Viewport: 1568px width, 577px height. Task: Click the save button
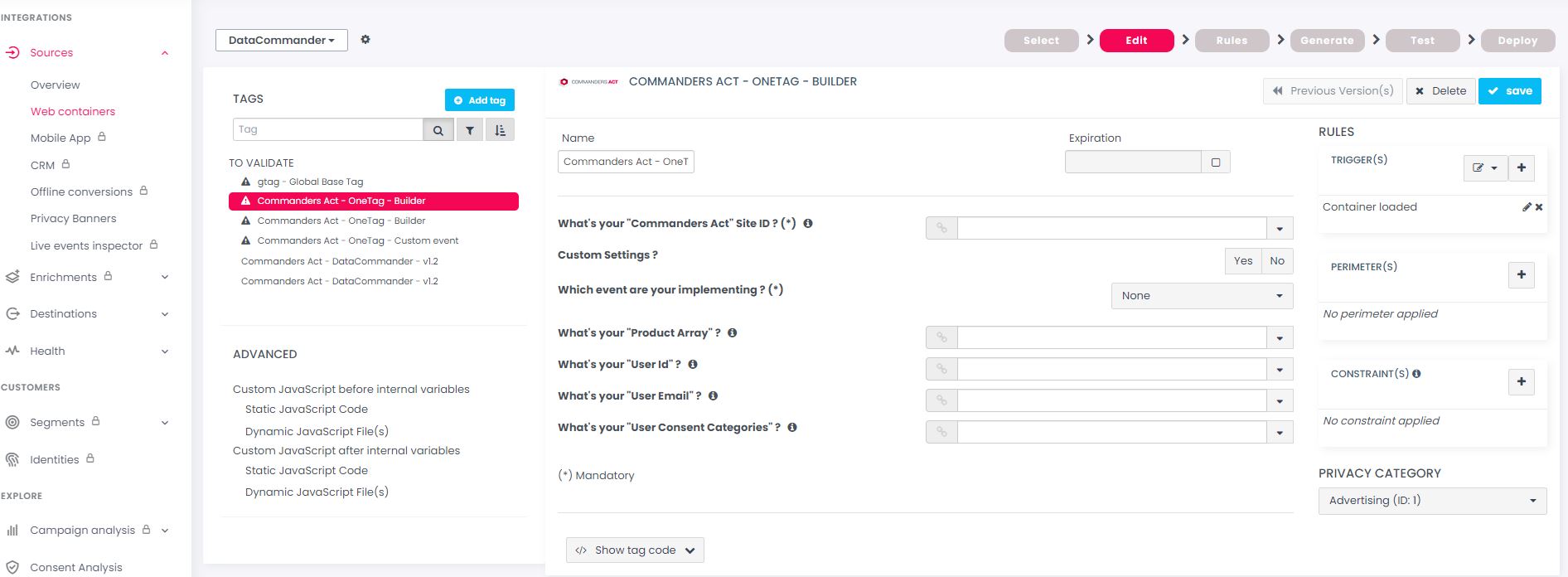[x=1510, y=91]
